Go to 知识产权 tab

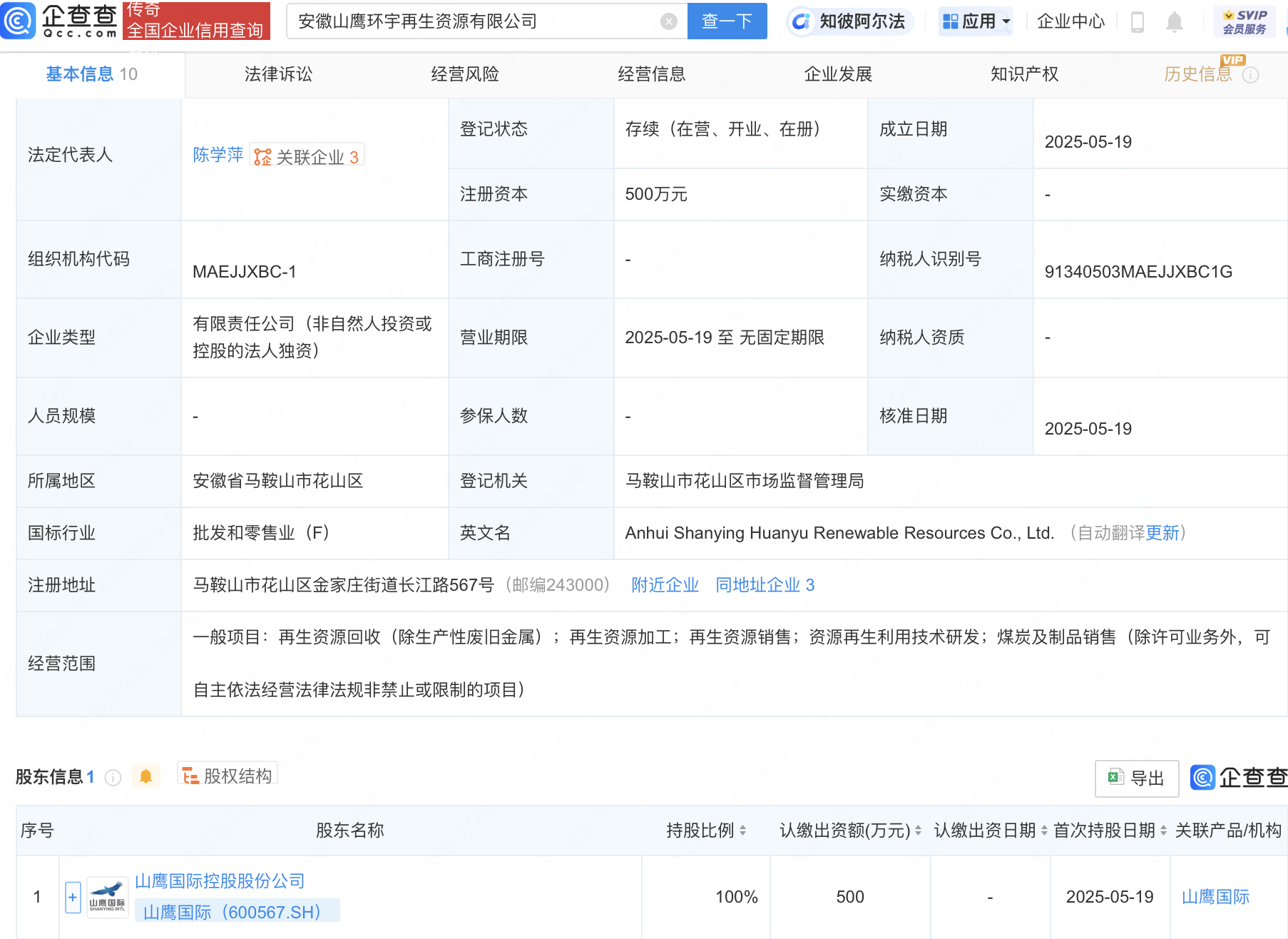coord(1024,74)
